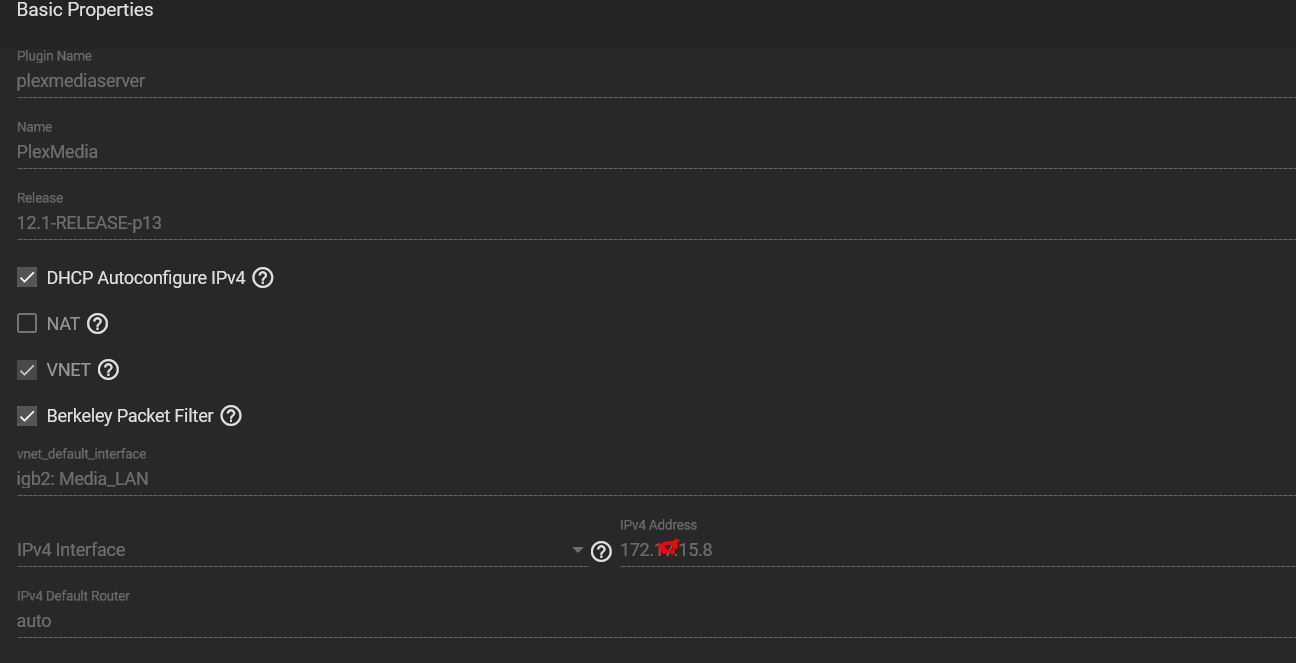Viewport: 1296px width, 663px height.
Task: Click the Release field 12.1-RELEASE-p13
Action: pyautogui.click(x=89, y=223)
